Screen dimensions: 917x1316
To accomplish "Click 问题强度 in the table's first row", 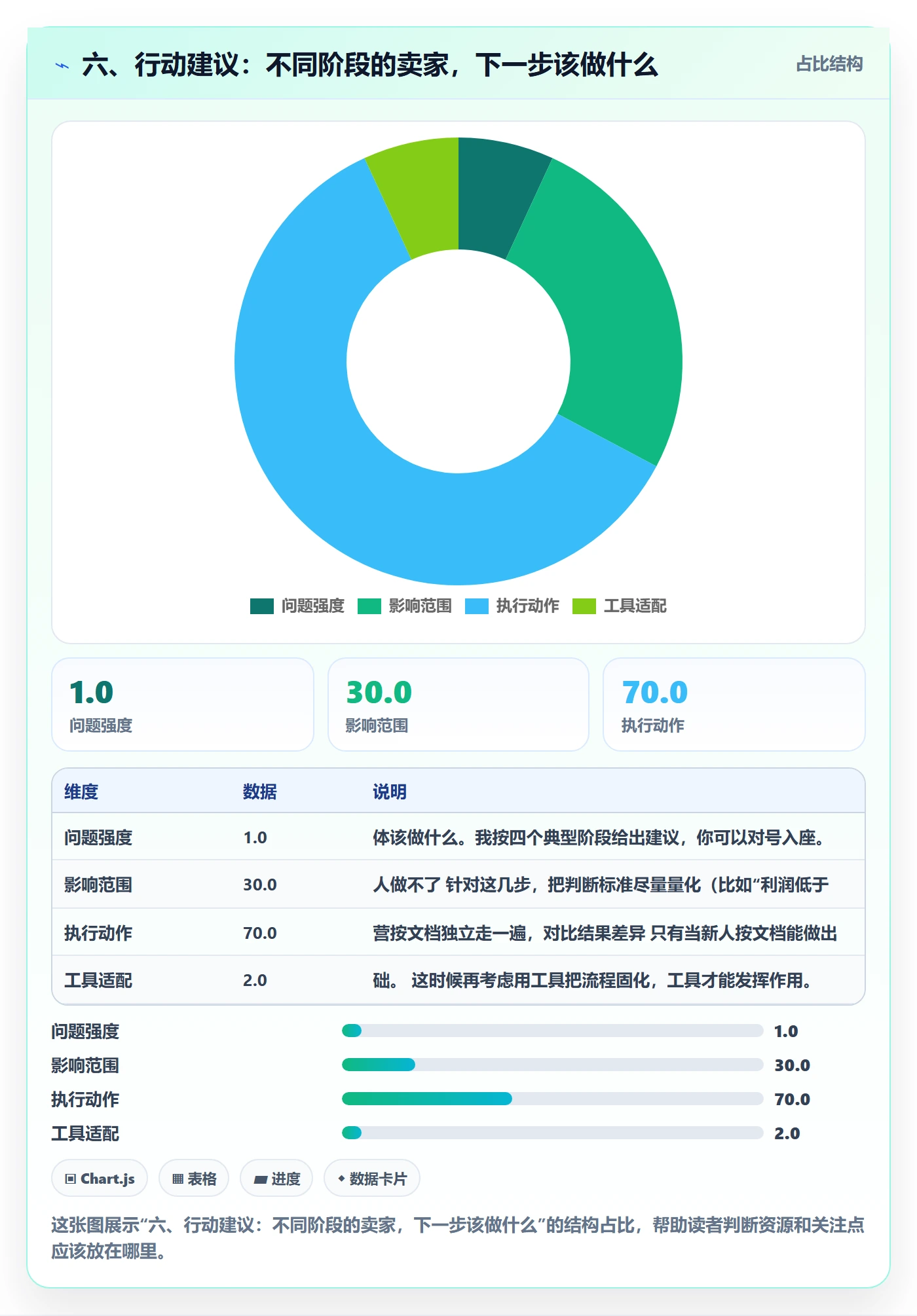I will click(98, 837).
